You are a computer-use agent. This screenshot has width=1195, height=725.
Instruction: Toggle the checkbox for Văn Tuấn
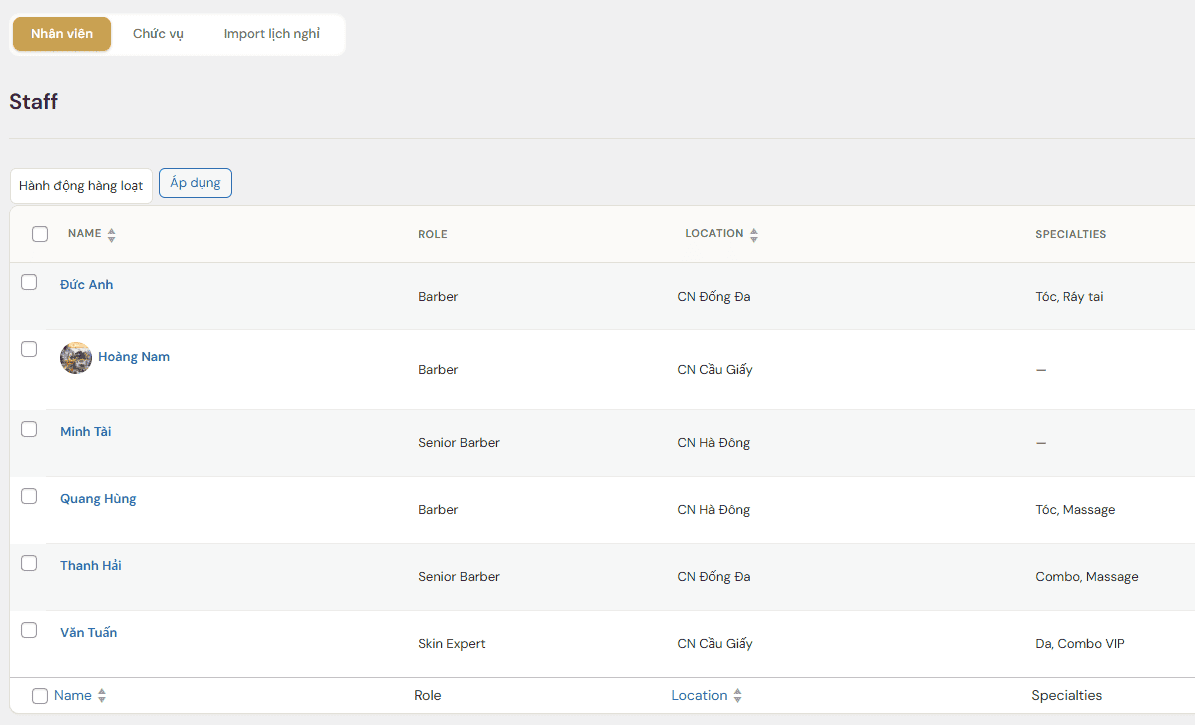(29, 630)
